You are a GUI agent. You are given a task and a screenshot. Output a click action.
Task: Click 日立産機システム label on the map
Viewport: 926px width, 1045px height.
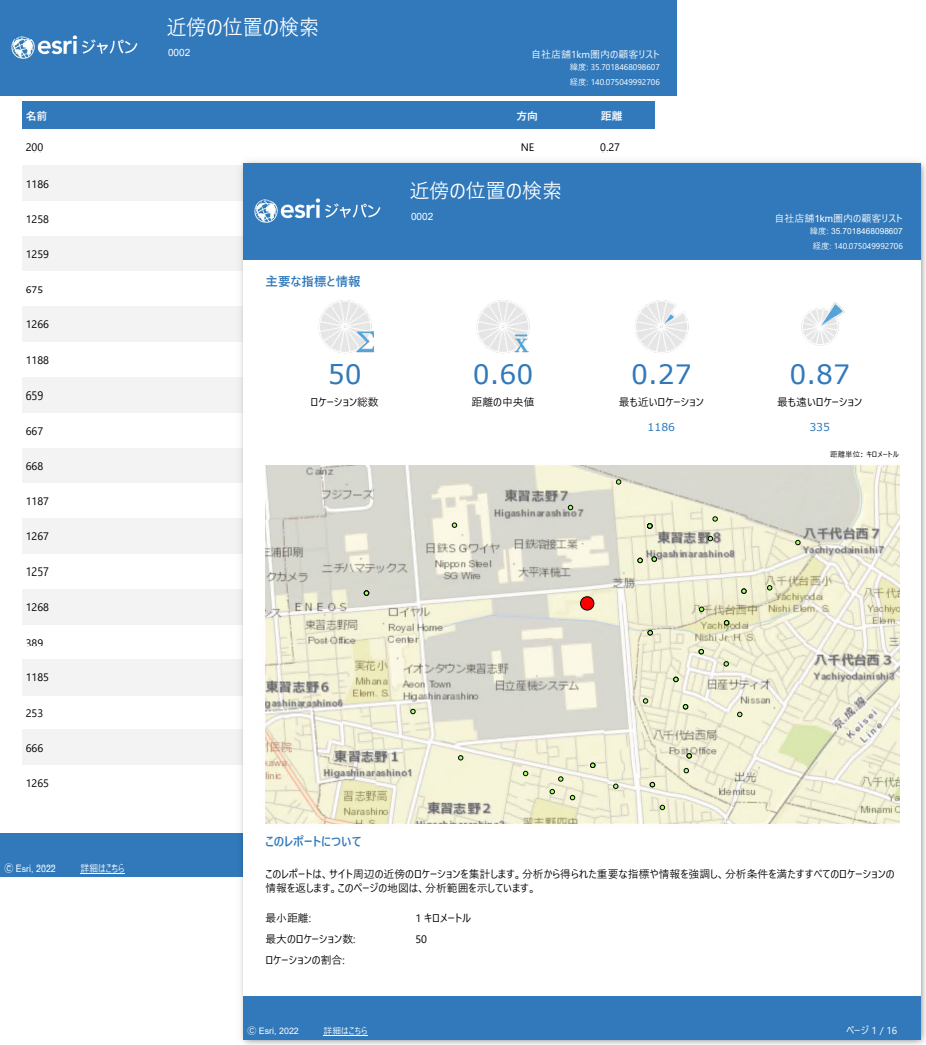(x=537, y=686)
